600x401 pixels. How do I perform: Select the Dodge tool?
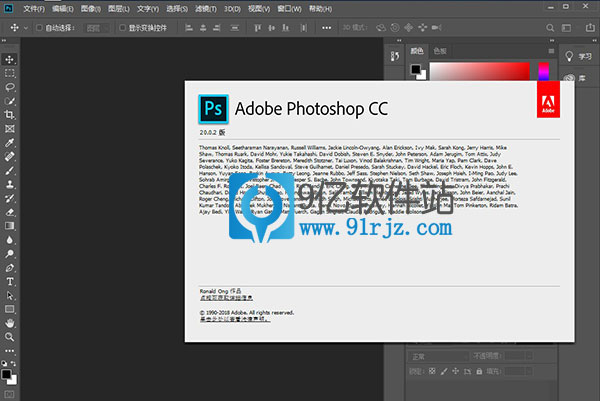click(10, 254)
